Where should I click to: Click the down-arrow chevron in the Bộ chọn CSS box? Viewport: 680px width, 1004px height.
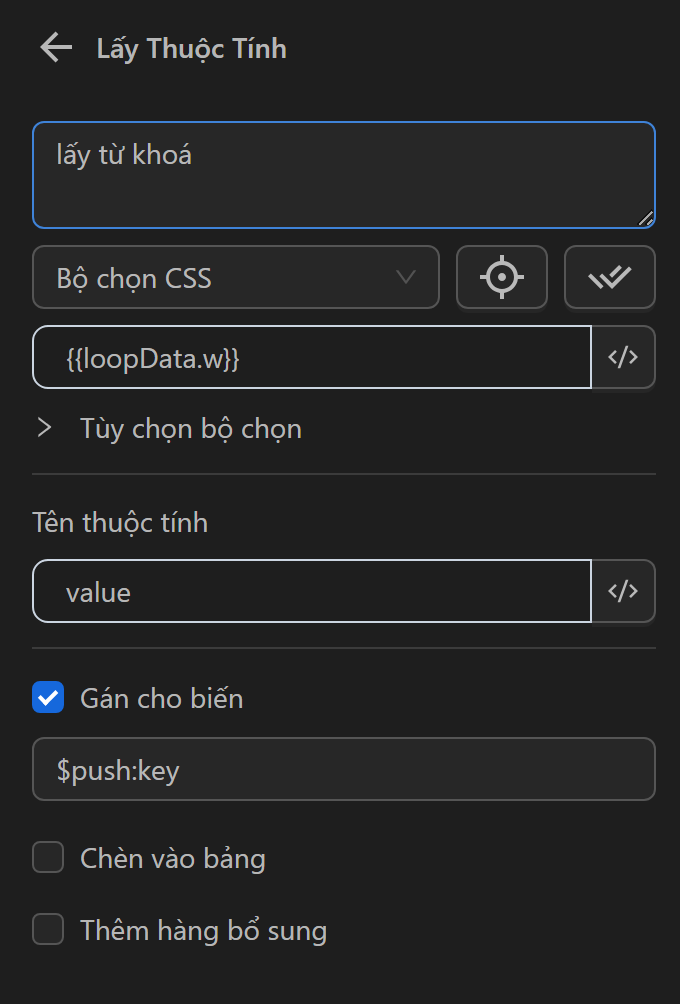tap(406, 277)
